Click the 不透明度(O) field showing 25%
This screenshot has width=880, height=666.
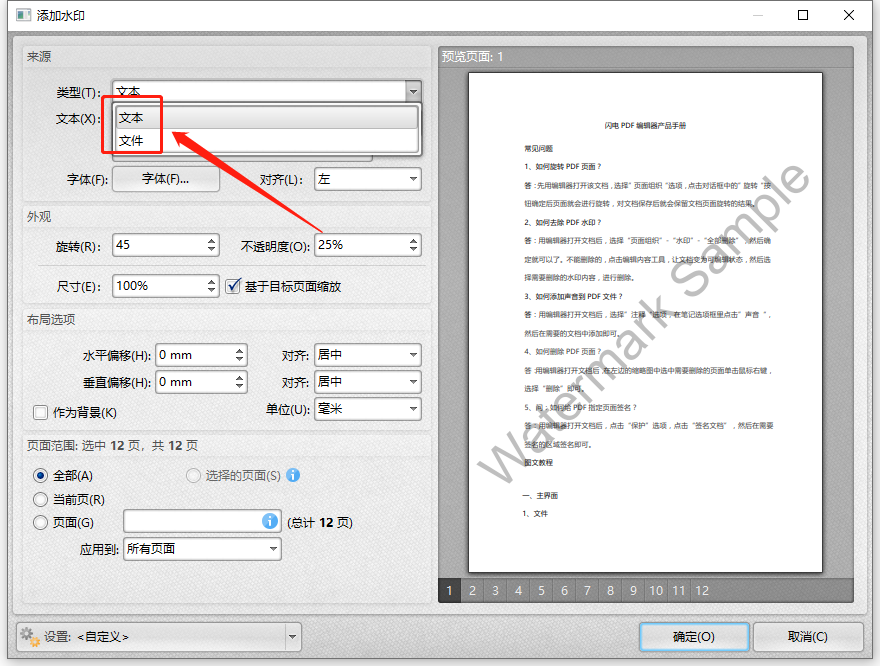(361, 245)
